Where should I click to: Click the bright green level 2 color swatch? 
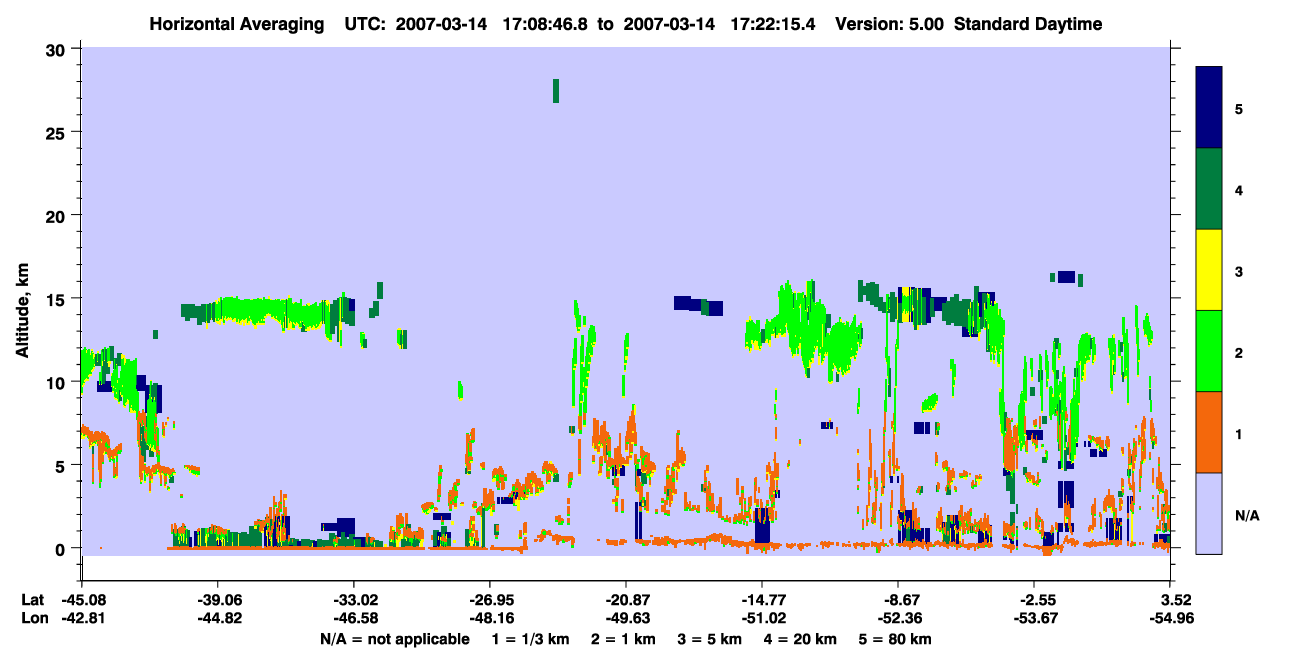point(1209,351)
